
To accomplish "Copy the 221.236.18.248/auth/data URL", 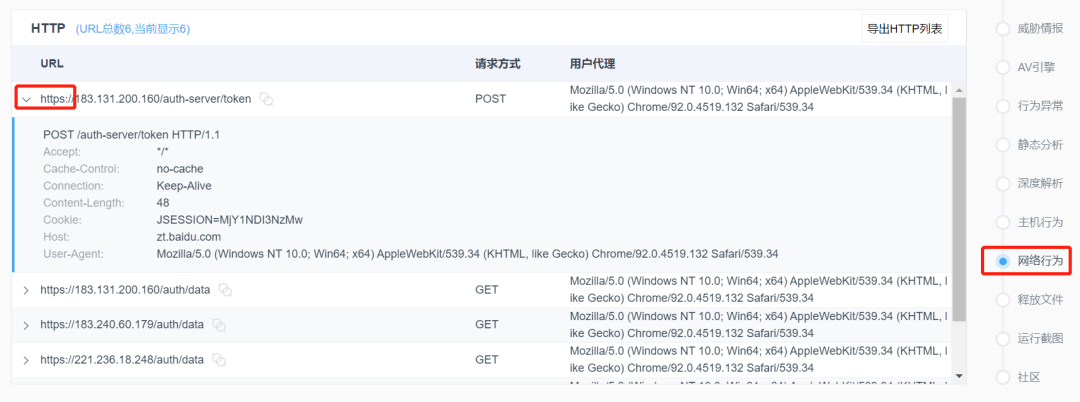I will point(218,360).
